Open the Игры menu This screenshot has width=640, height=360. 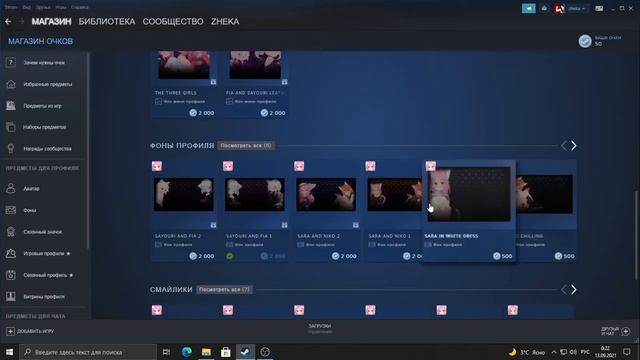[x=60, y=7]
